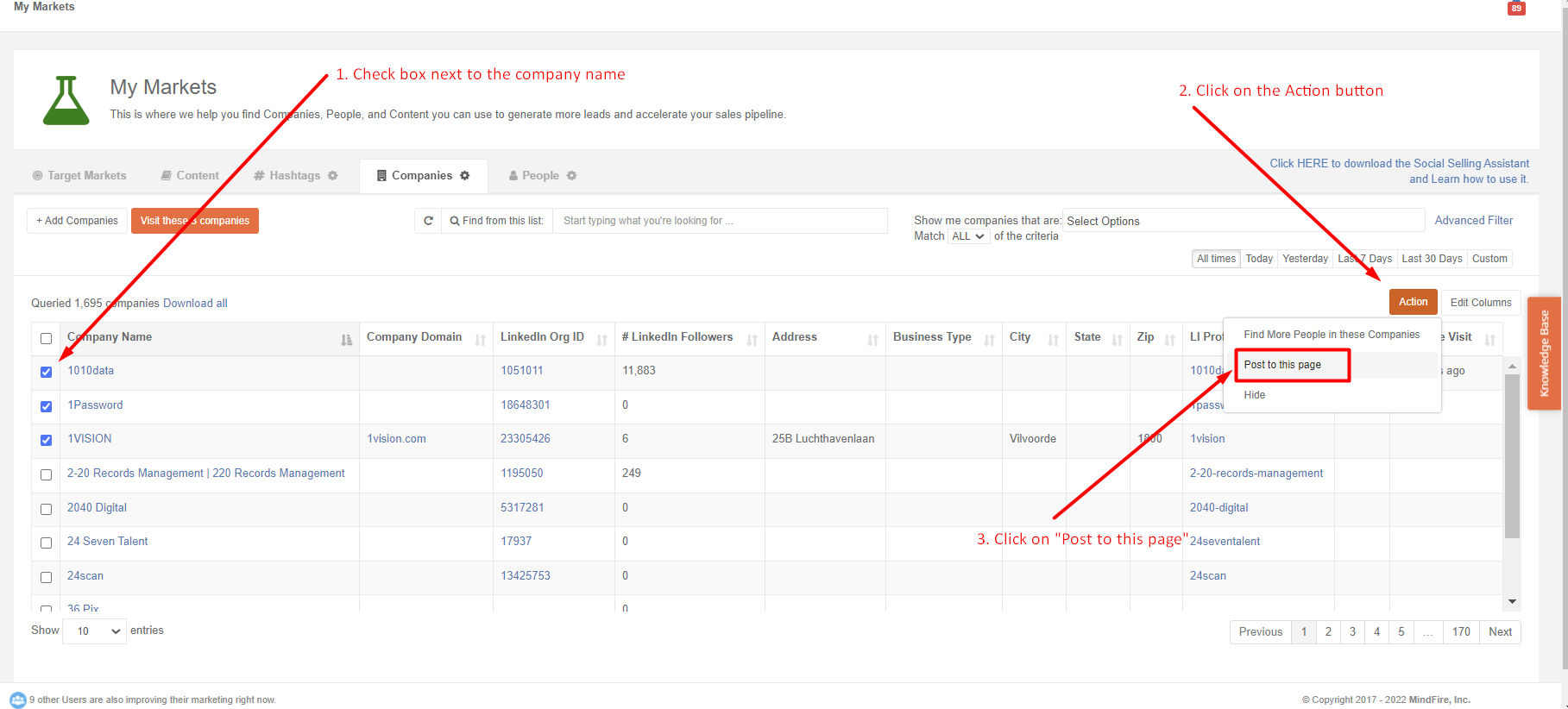The width and height of the screenshot is (1568, 709).
Task: Click the Download all link
Action: 195,304
